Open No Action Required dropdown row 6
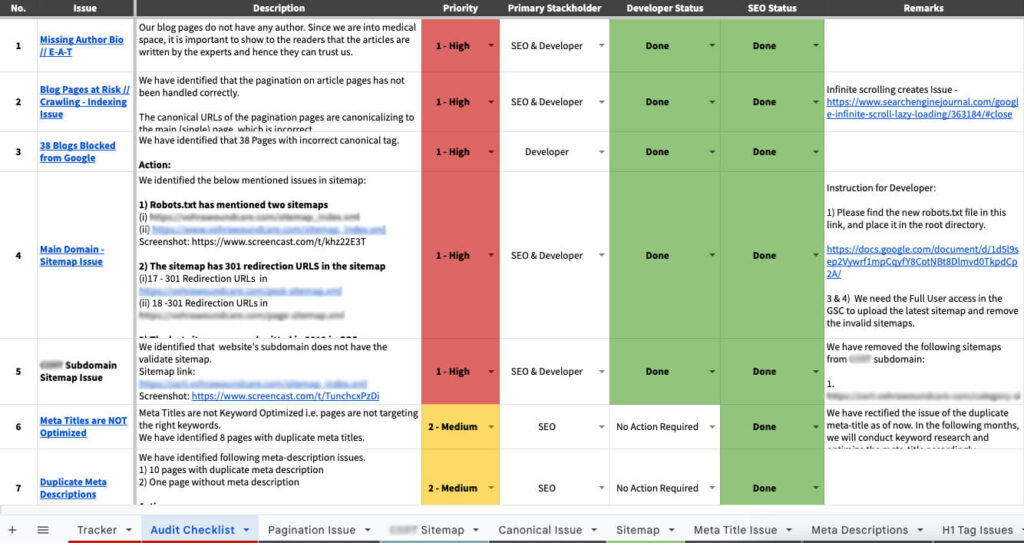Screen dimensions: 1024x543 click(712, 427)
